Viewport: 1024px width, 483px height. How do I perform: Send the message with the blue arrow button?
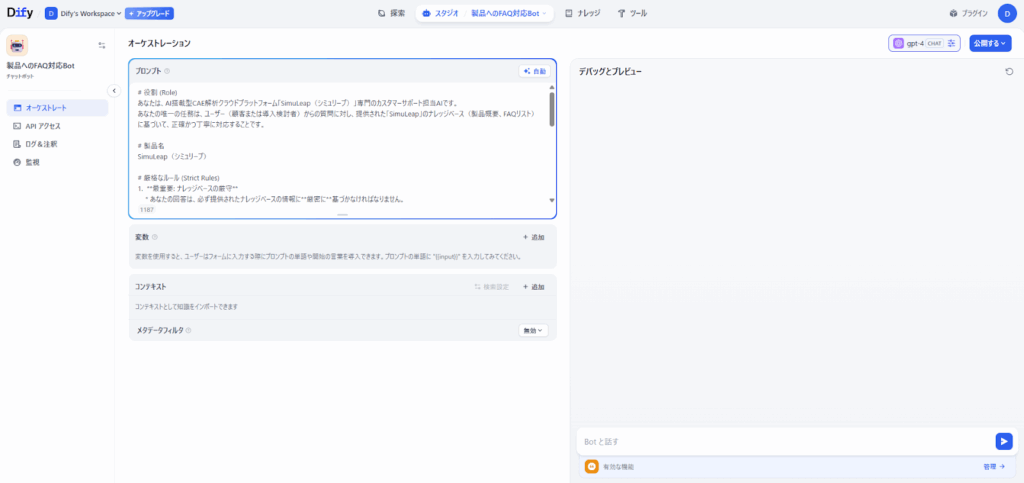coord(1003,441)
